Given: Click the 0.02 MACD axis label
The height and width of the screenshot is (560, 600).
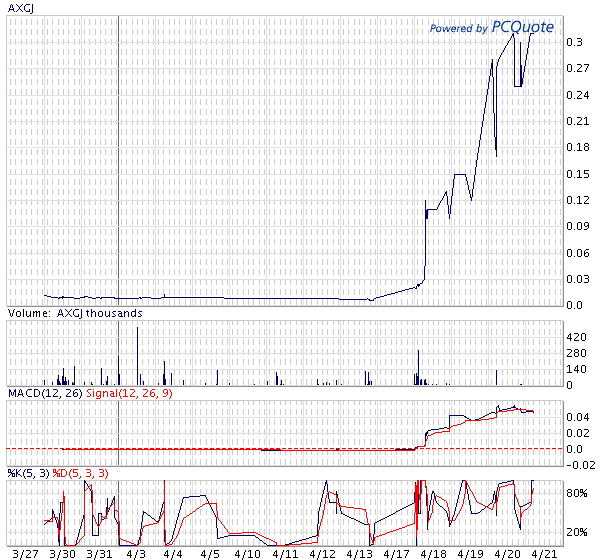Looking at the screenshot, I should pos(578,433).
